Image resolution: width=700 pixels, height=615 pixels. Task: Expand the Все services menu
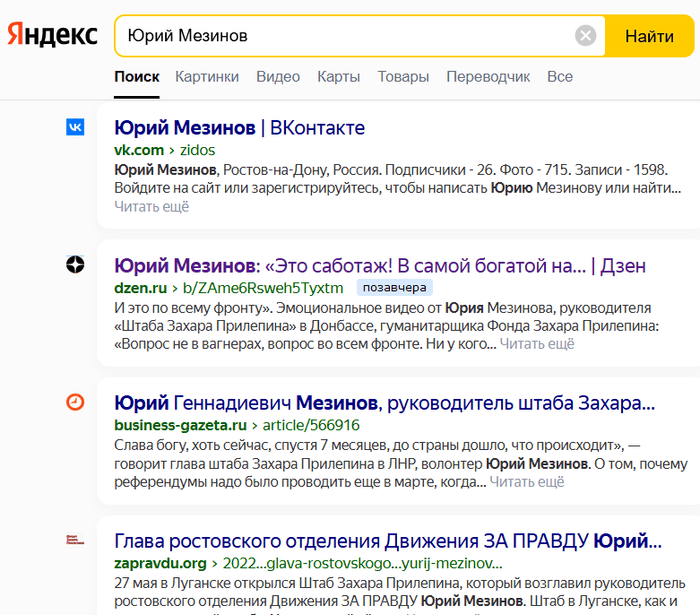(x=560, y=77)
